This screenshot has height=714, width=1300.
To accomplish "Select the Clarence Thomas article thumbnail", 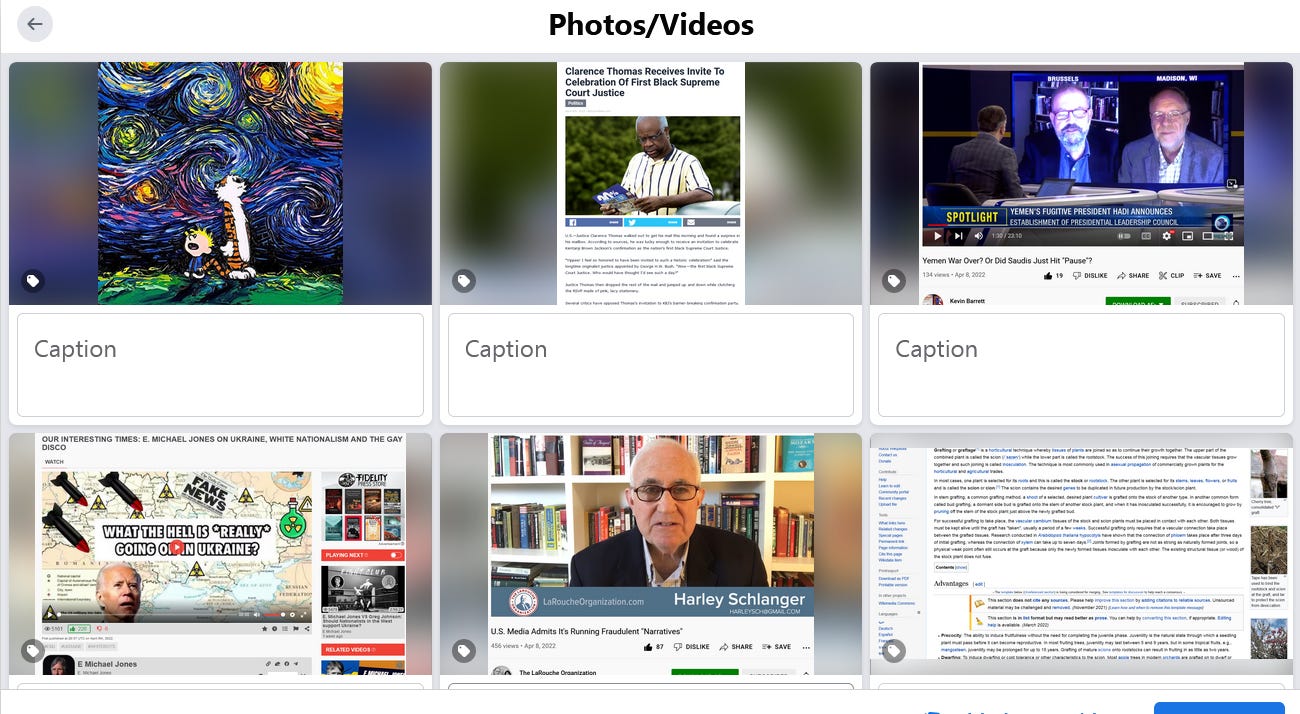I will click(651, 183).
